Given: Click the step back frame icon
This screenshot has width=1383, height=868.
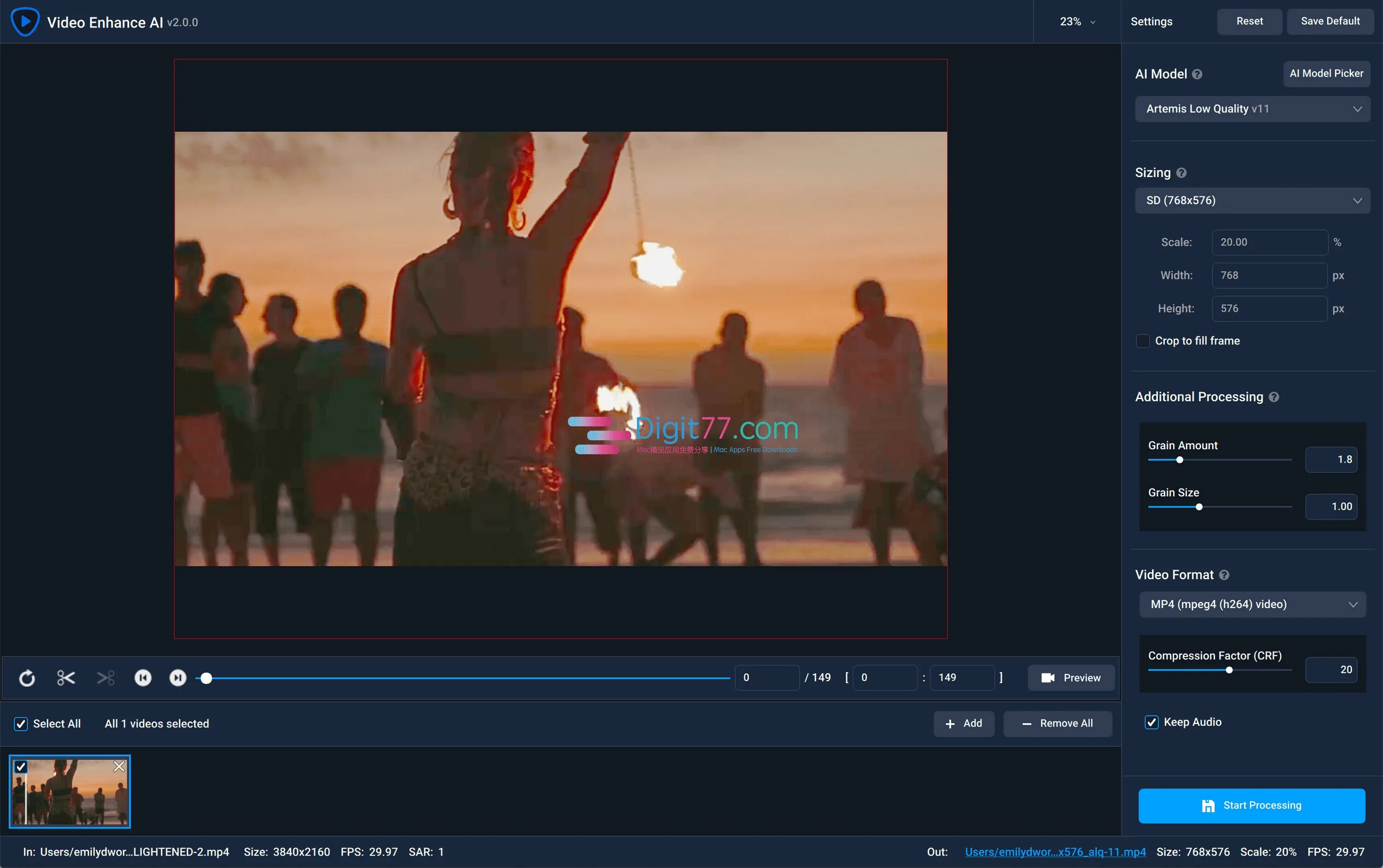Looking at the screenshot, I should pos(143,677).
